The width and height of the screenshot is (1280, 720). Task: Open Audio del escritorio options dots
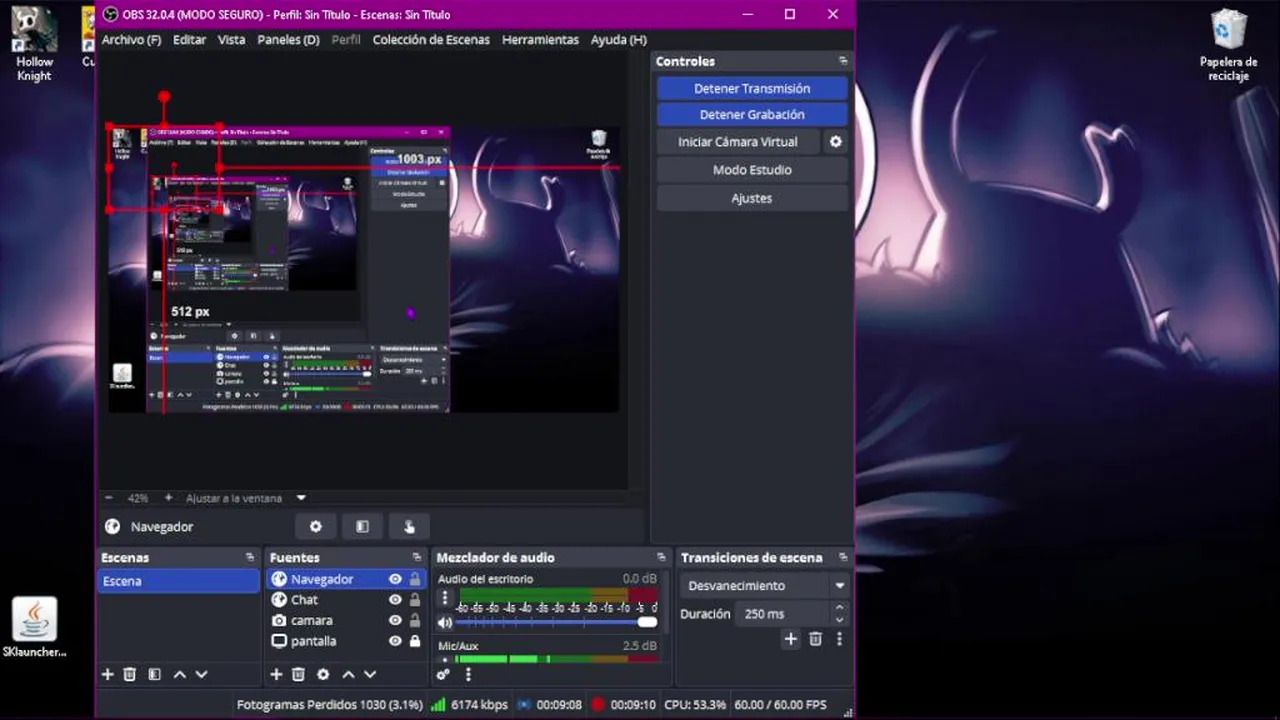pyautogui.click(x=445, y=599)
